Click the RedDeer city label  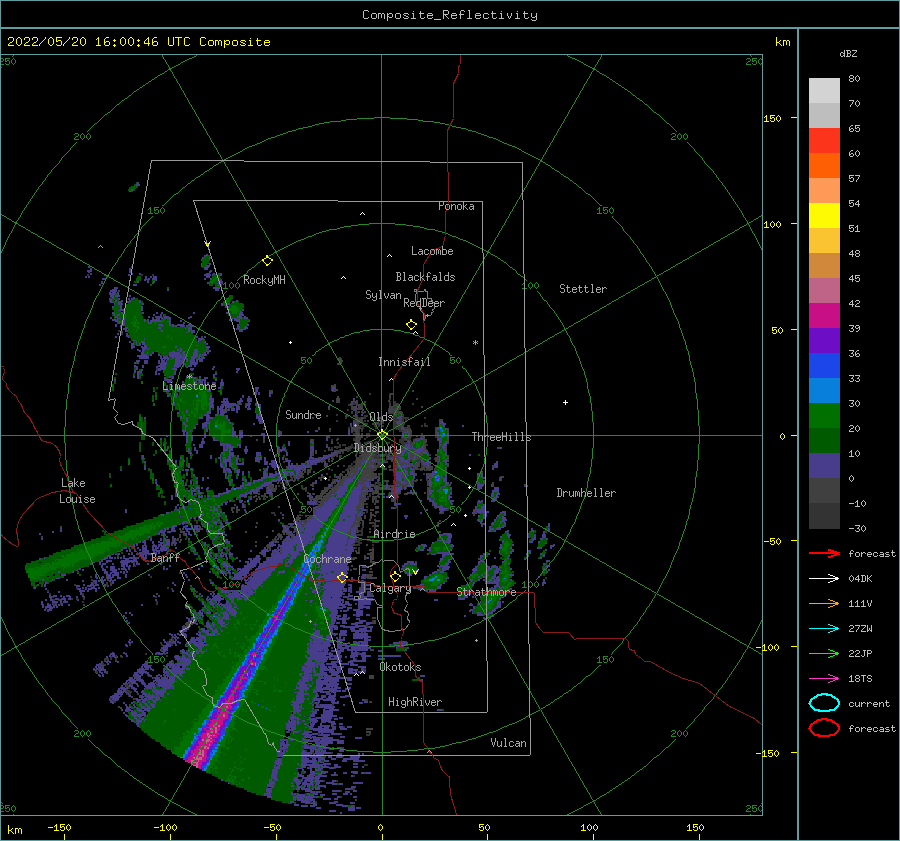(x=424, y=303)
